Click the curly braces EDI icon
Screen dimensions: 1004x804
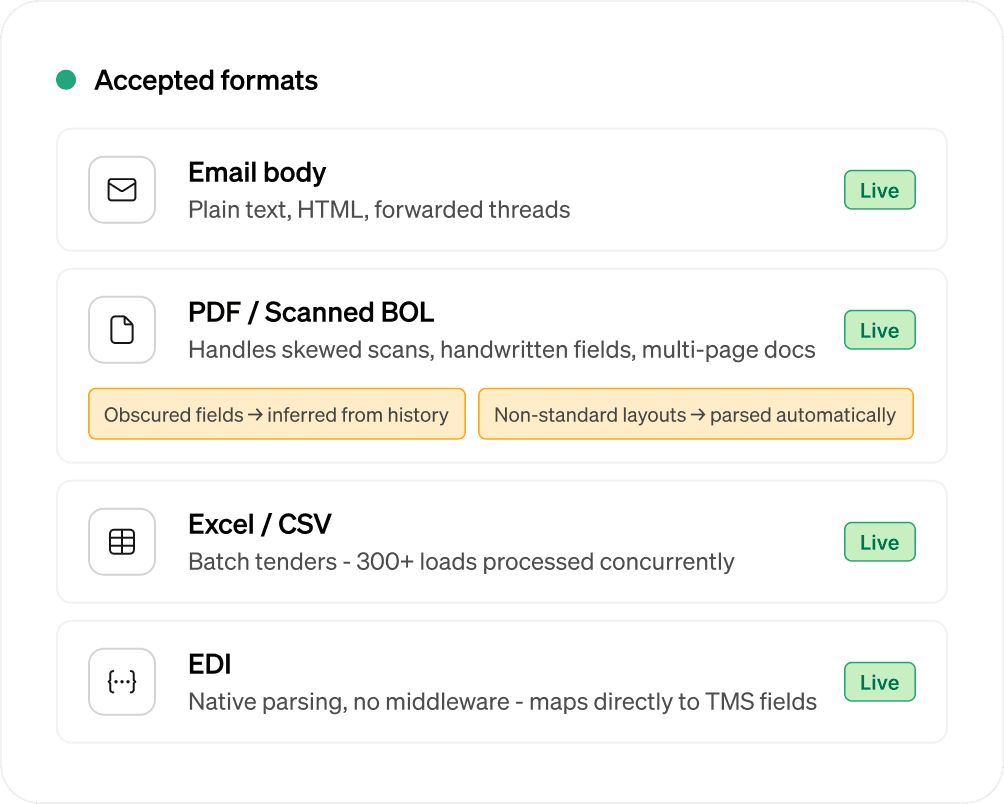tap(122, 682)
